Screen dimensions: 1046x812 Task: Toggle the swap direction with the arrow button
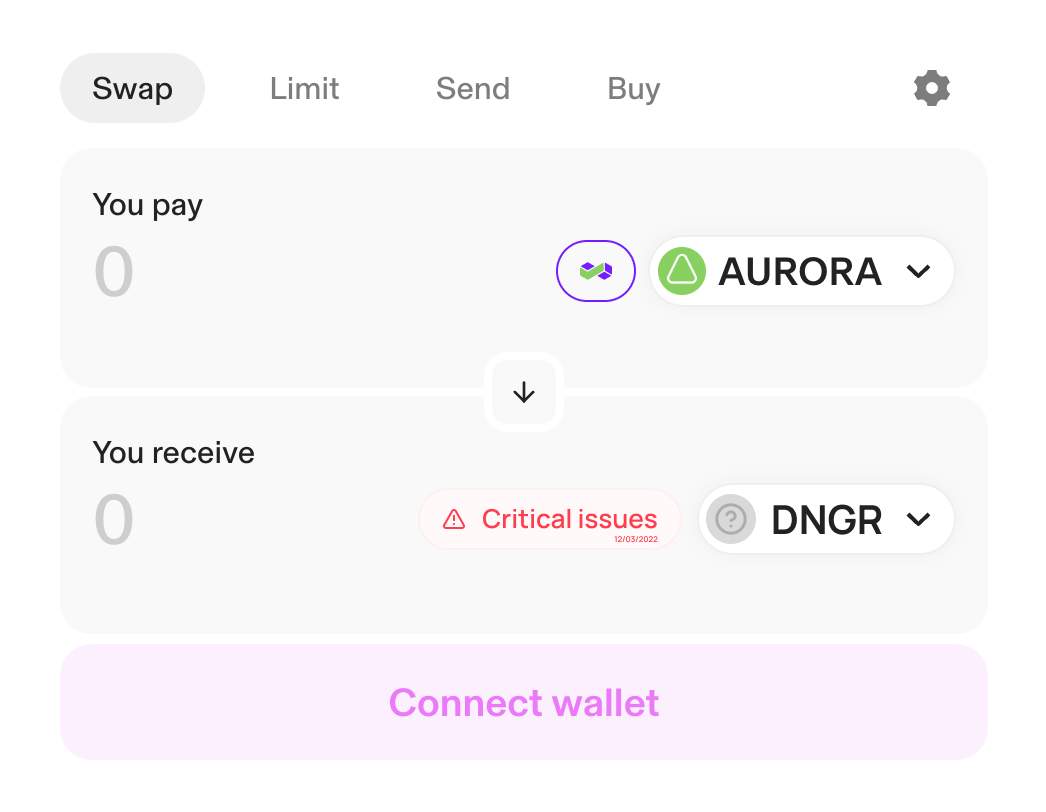(523, 392)
